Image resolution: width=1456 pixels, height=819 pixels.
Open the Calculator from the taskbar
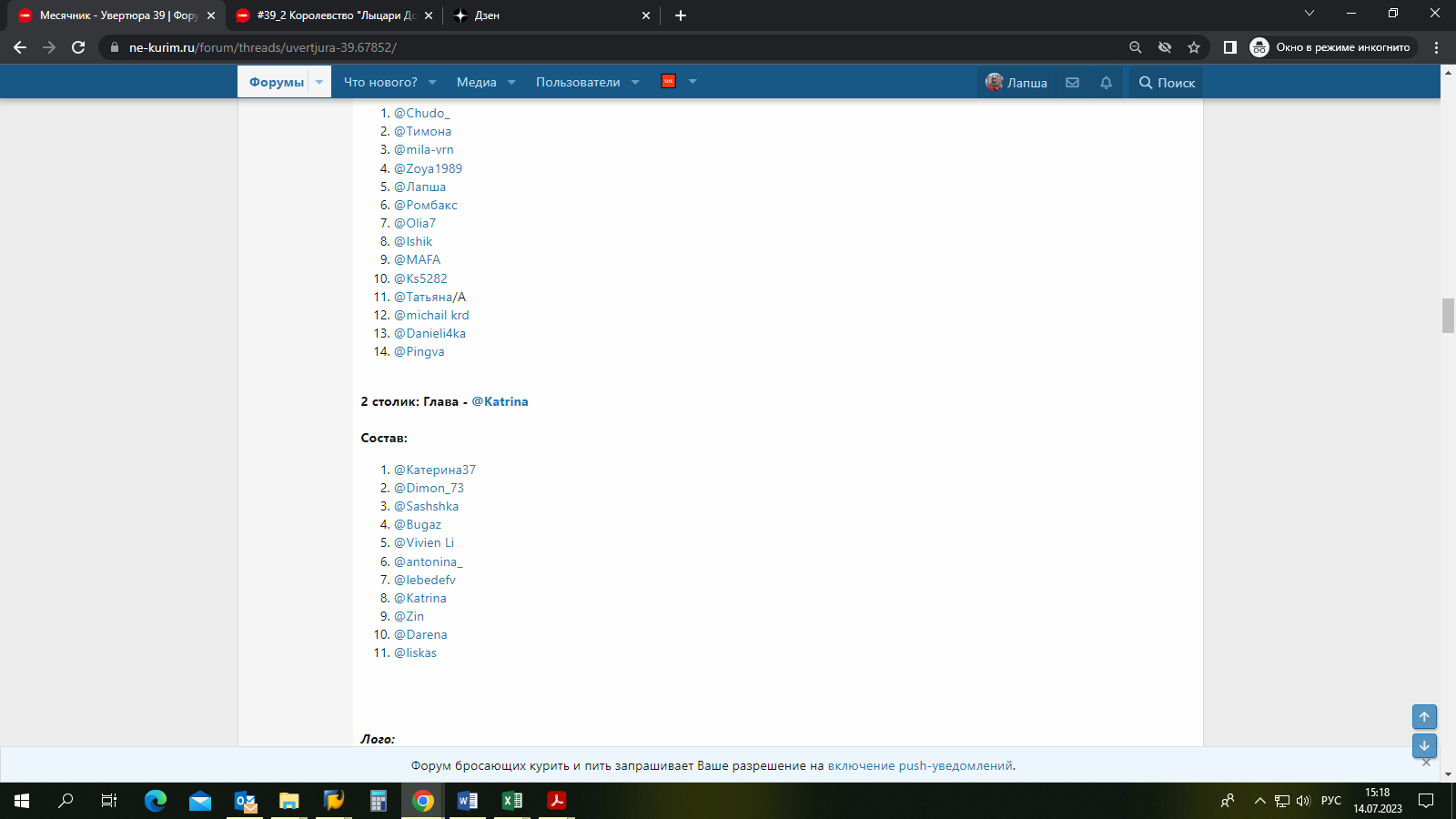click(379, 801)
